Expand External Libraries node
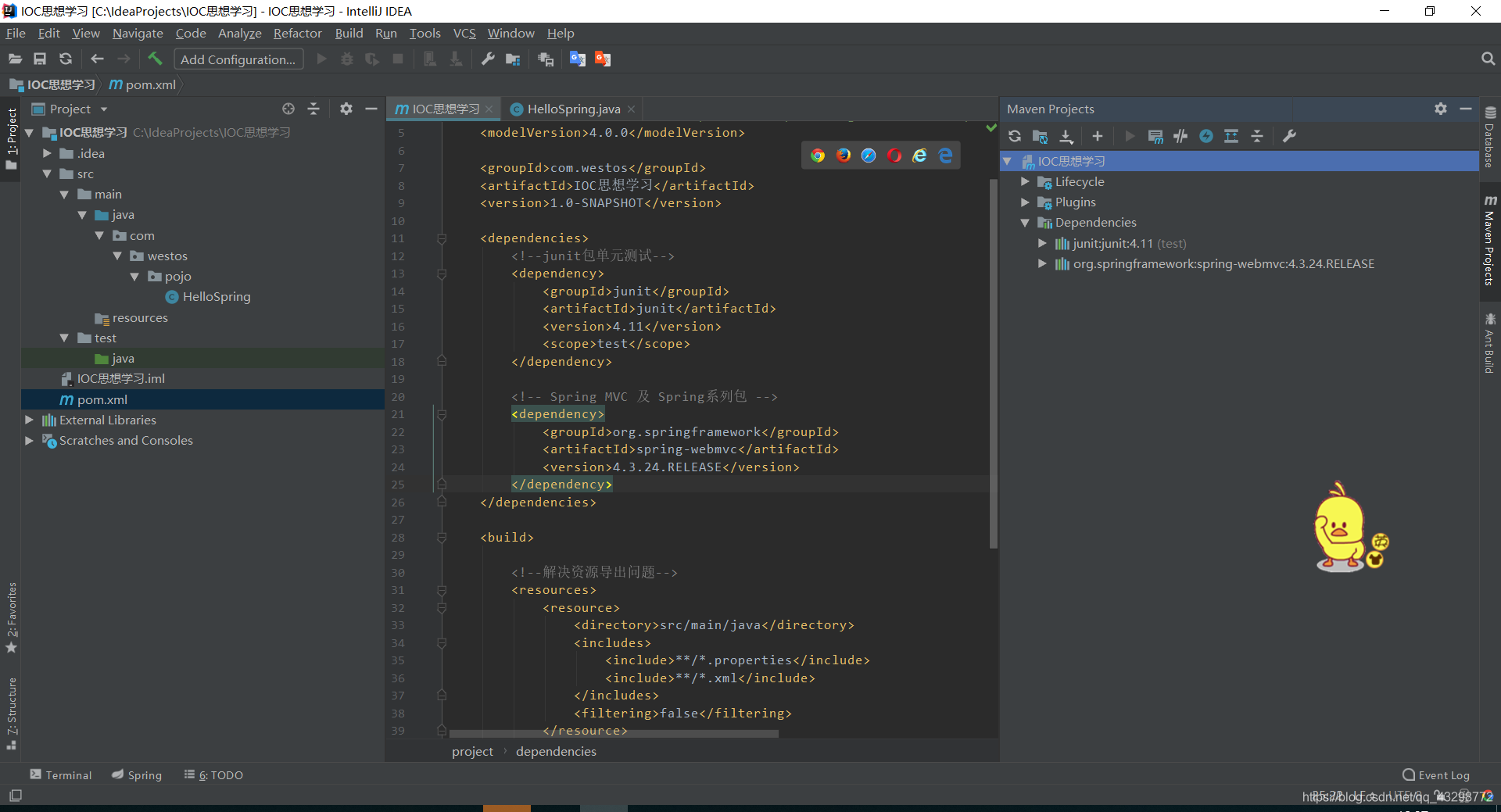The height and width of the screenshot is (812, 1501). (x=29, y=420)
